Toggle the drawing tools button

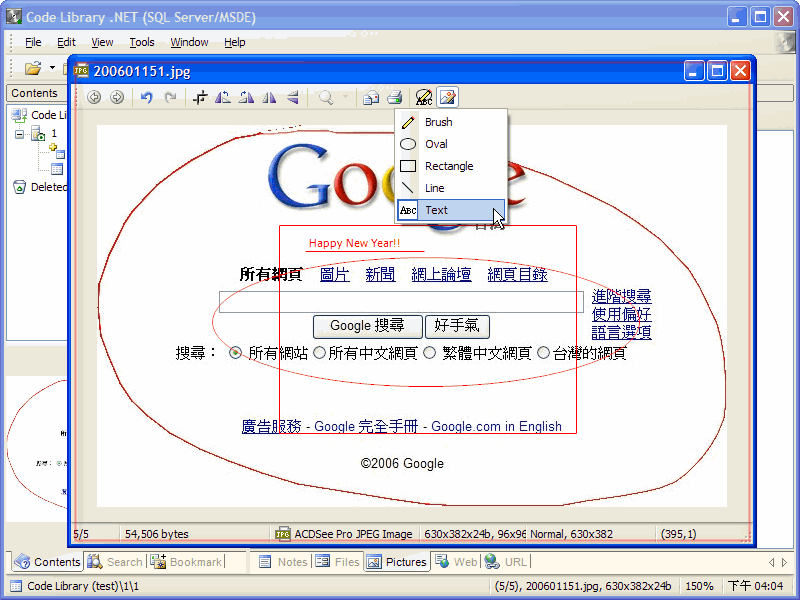[x=447, y=97]
